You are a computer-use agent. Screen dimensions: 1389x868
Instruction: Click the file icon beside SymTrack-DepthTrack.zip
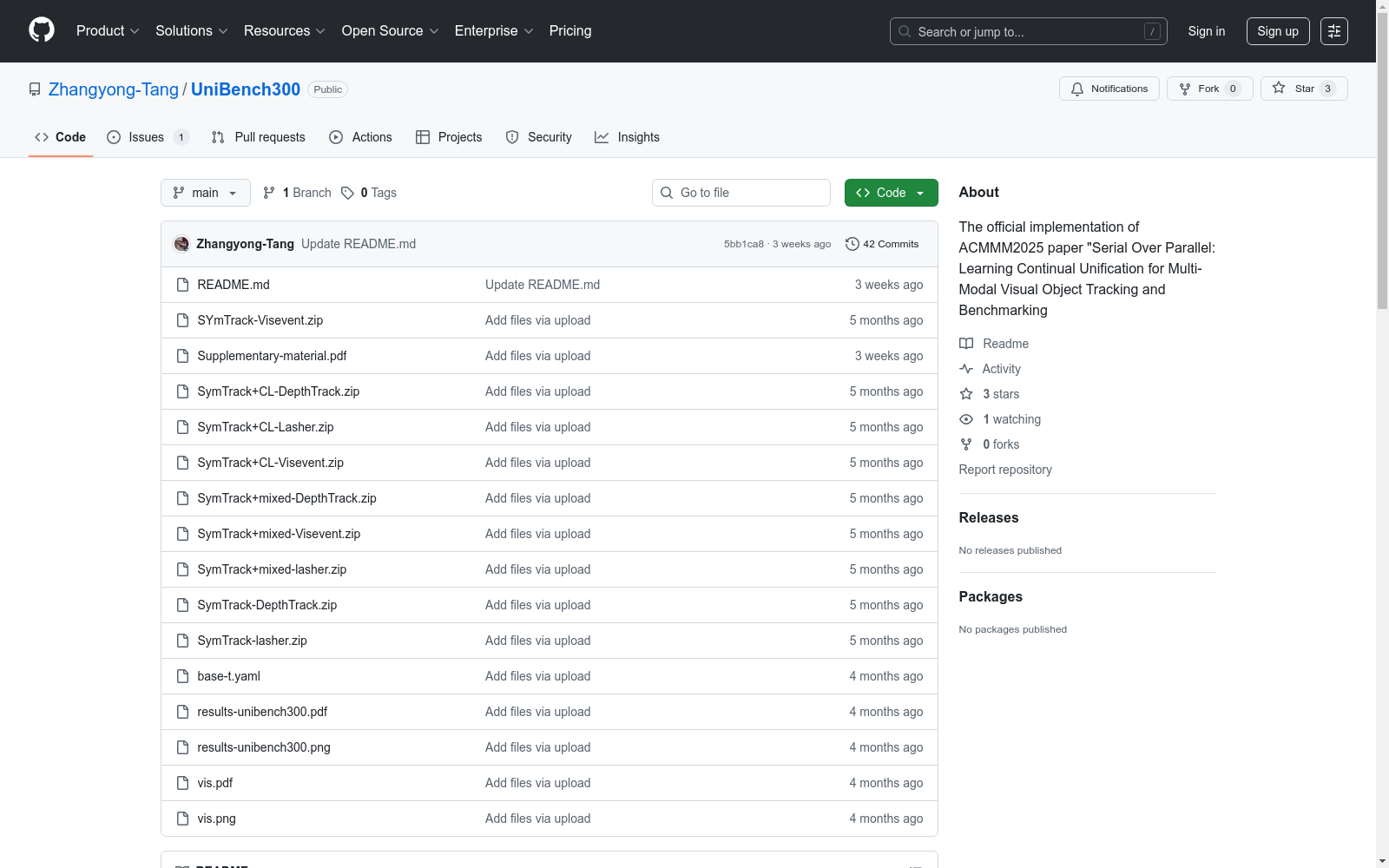pyautogui.click(x=182, y=605)
